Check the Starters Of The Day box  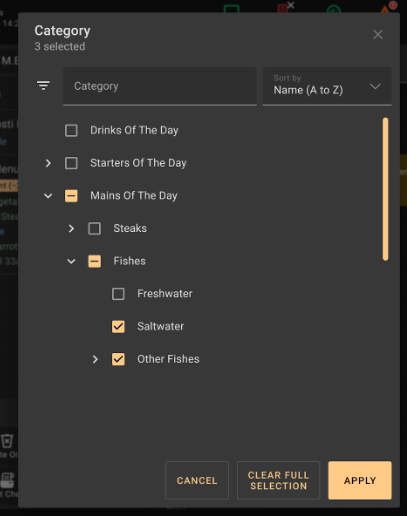[71, 163]
